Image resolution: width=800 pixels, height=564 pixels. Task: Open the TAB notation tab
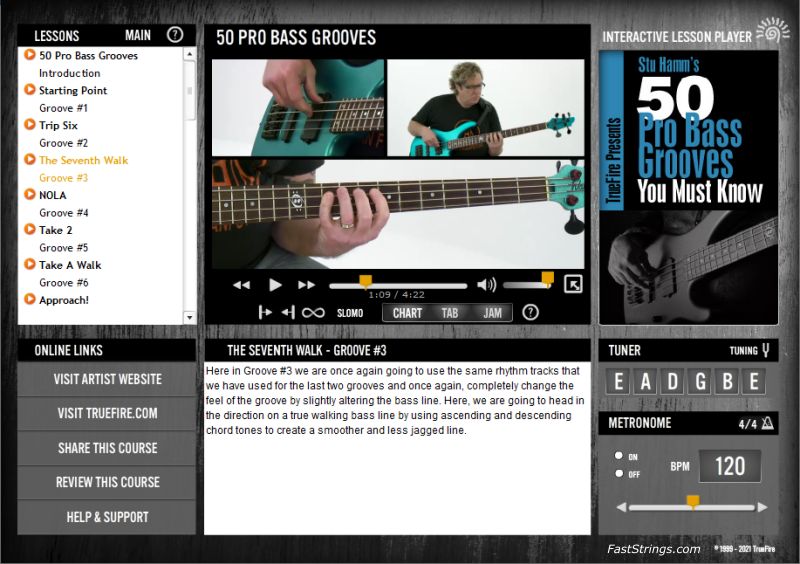coord(449,313)
